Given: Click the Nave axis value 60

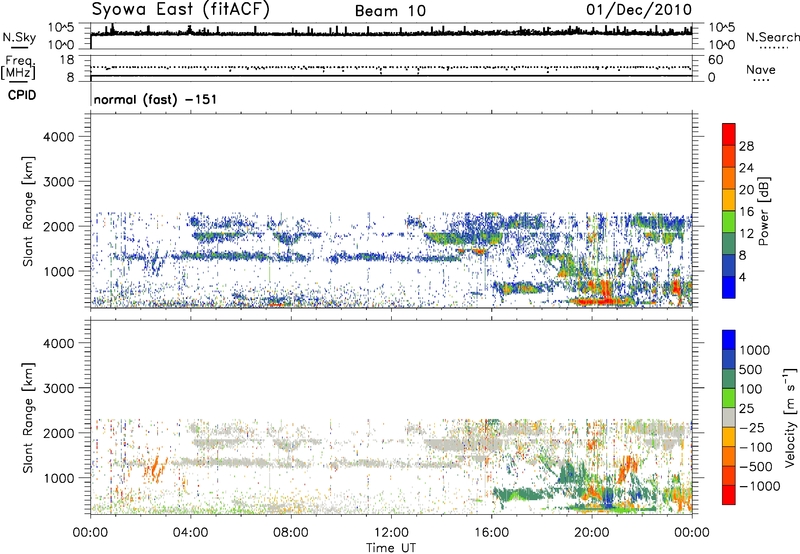Looking at the screenshot, I should click(715, 60).
